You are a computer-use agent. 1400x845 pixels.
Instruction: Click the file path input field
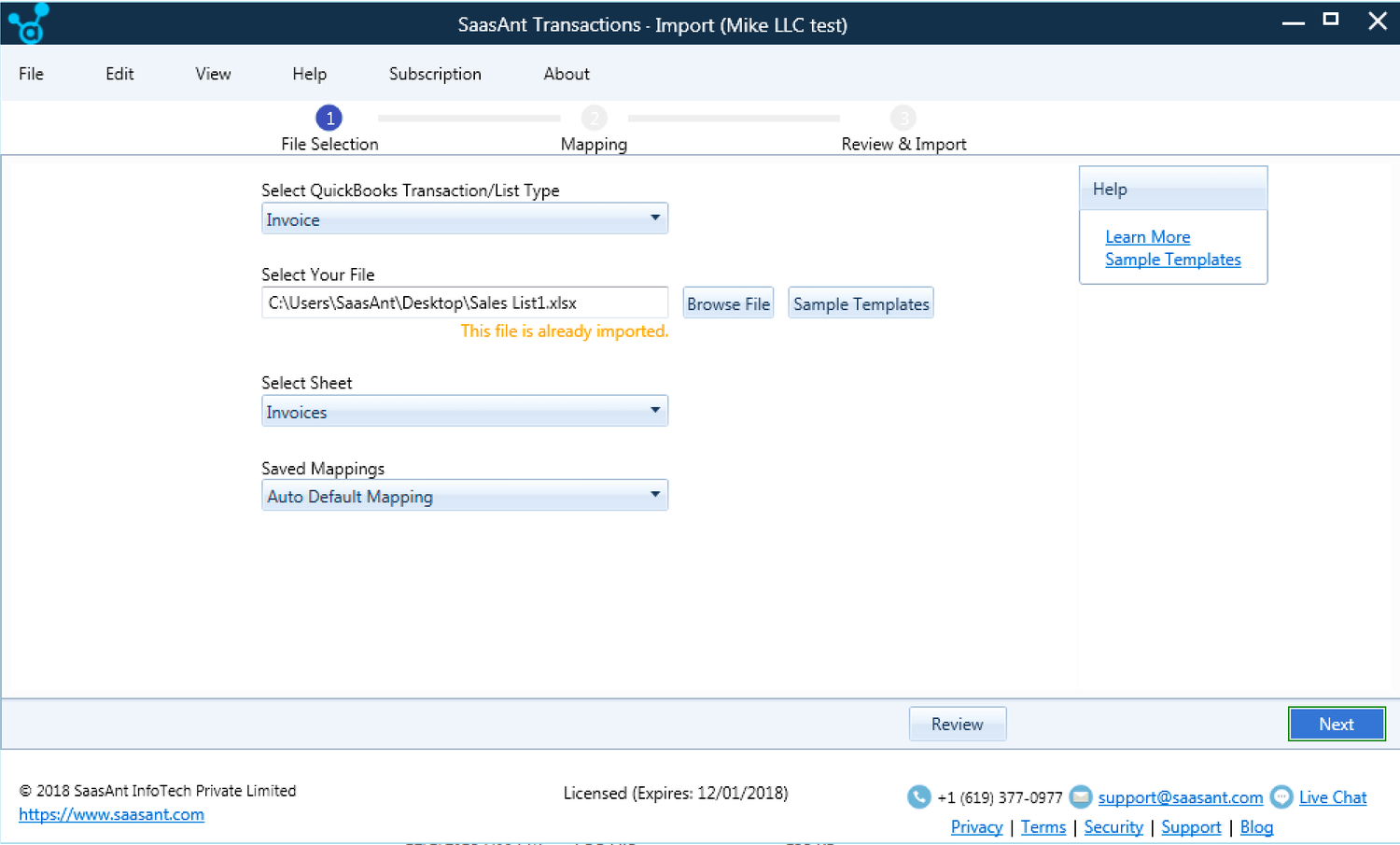pos(465,303)
